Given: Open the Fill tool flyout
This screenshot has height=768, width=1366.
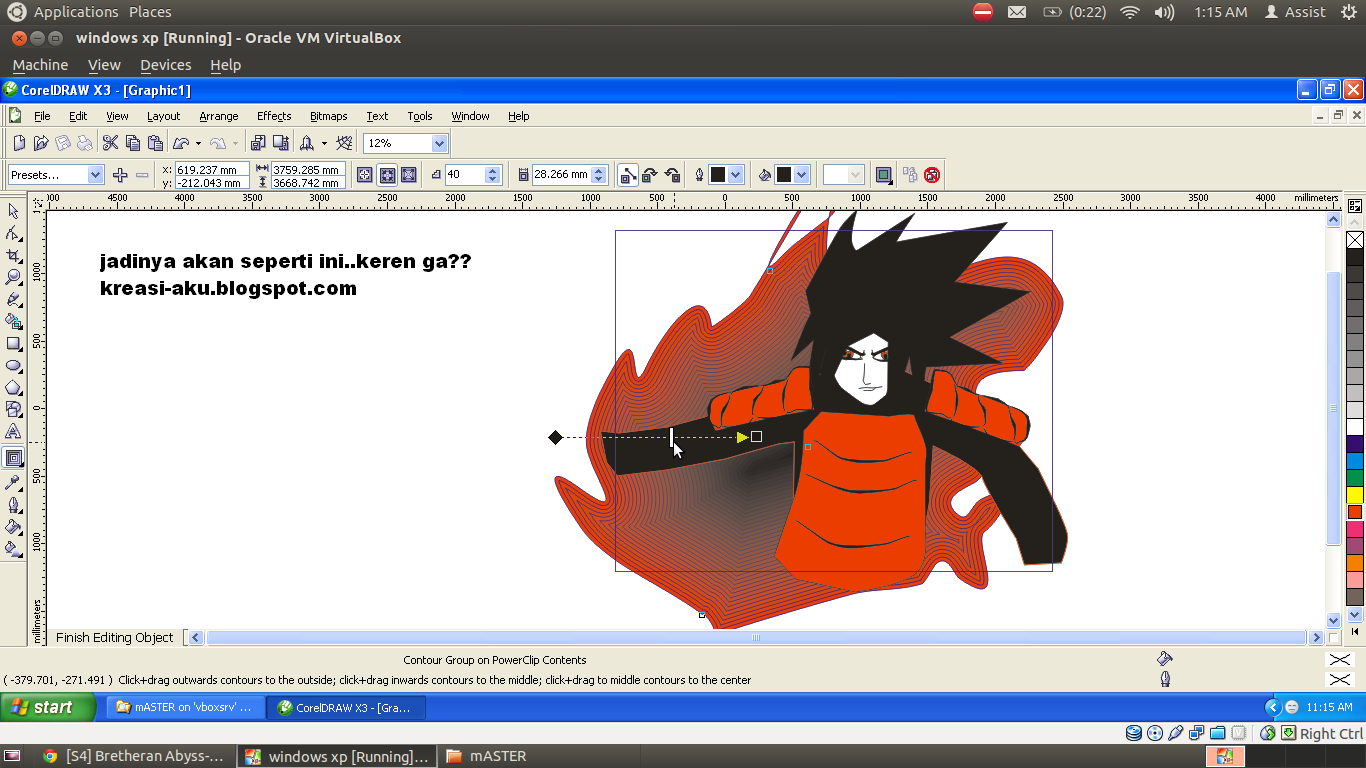Looking at the screenshot, I should 13,526.
